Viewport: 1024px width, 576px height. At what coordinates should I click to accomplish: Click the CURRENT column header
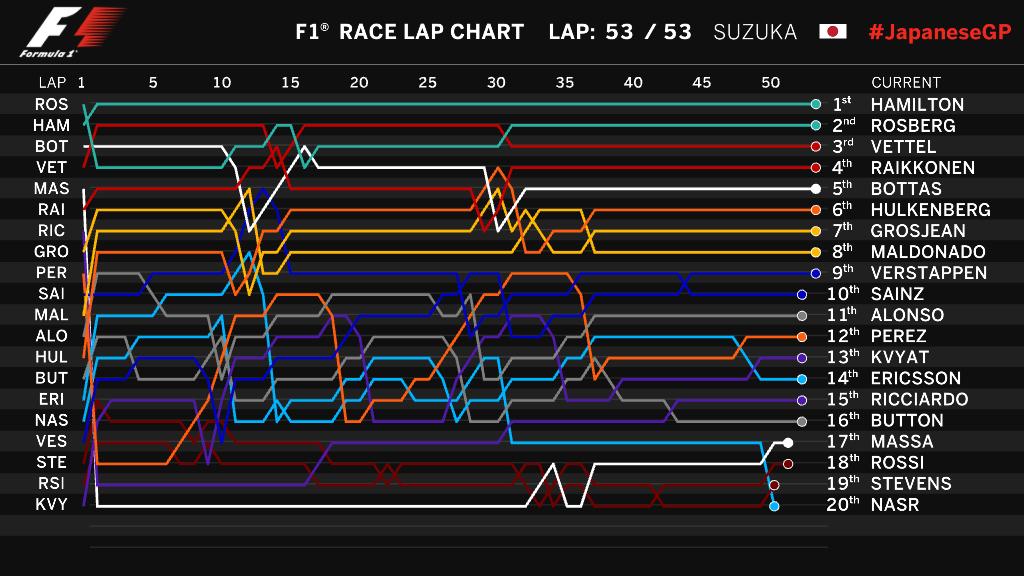(x=906, y=83)
